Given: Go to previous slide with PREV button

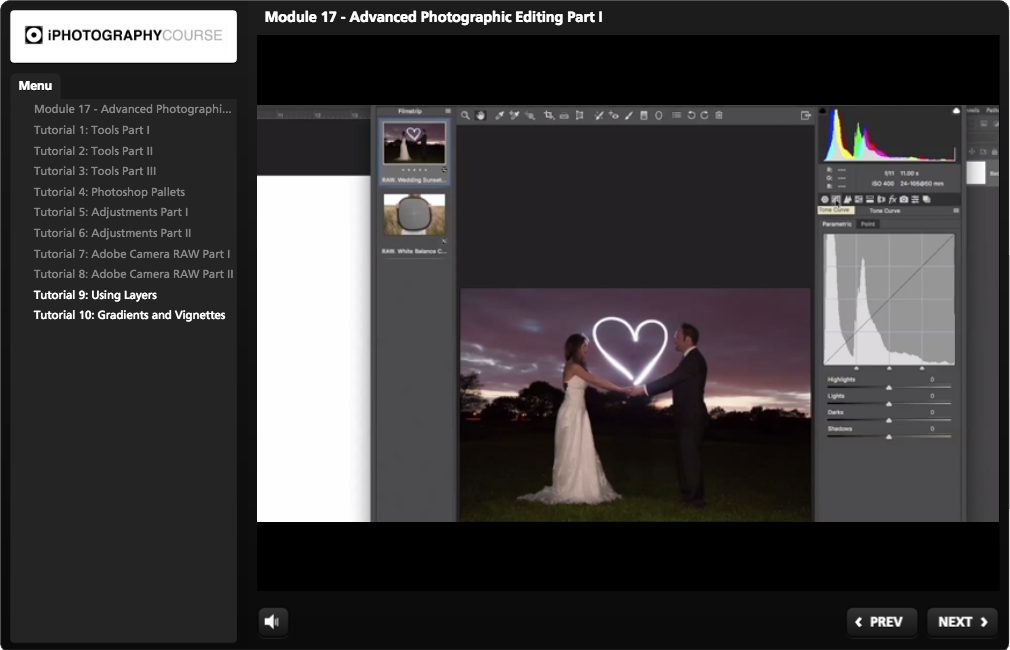Looking at the screenshot, I should click(x=881, y=622).
